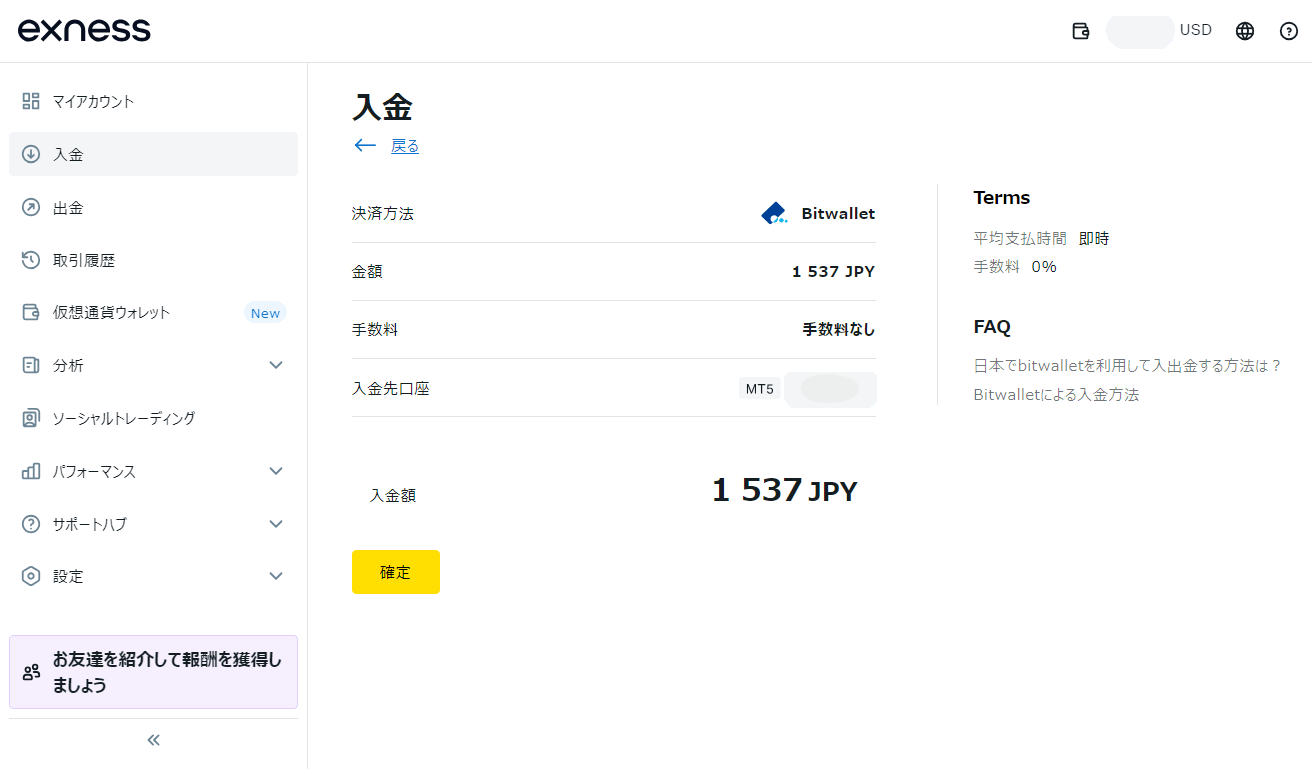Click the 分析 sidebar icon
Image resolution: width=1312 pixels, height=769 pixels.
coord(31,365)
